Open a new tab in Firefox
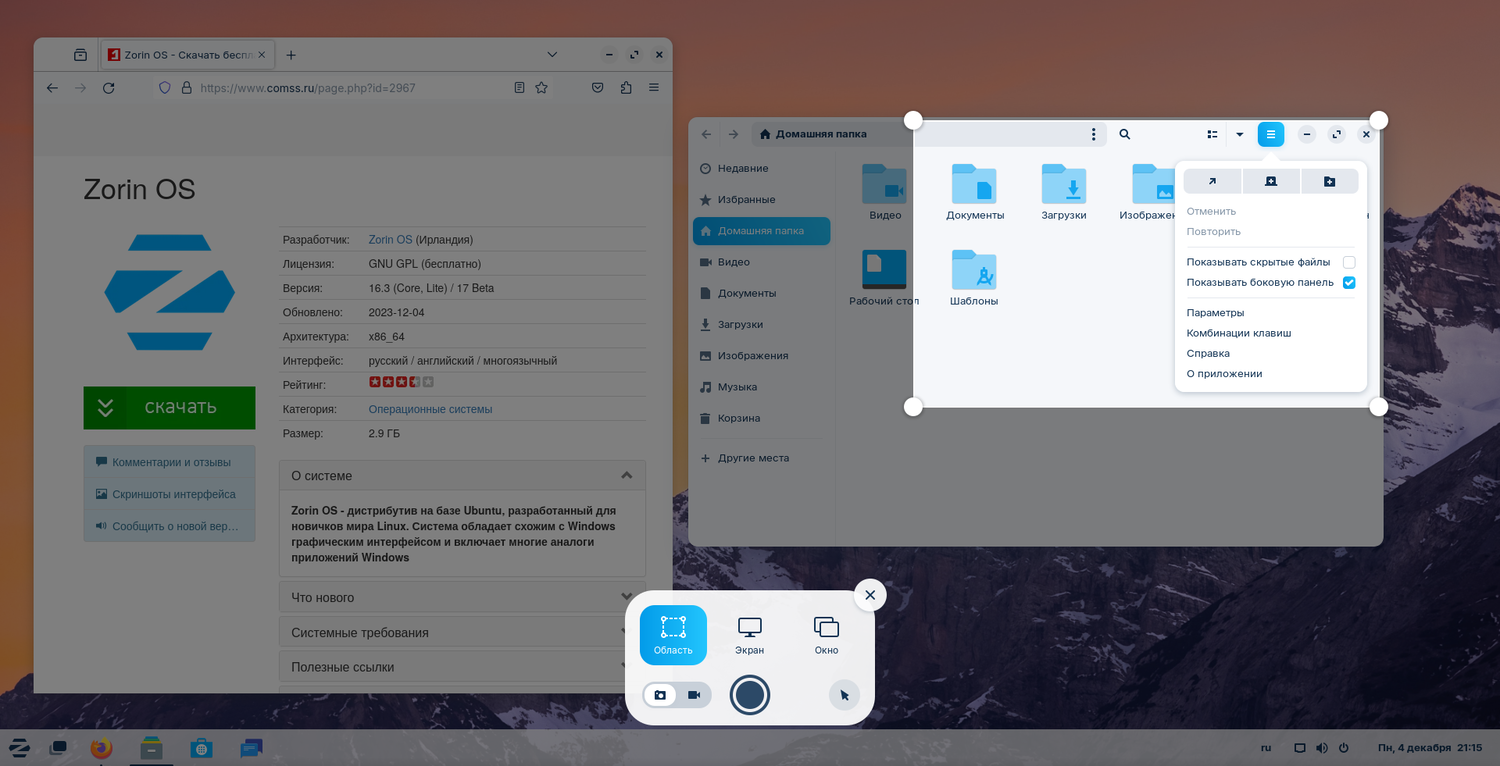 (x=291, y=55)
